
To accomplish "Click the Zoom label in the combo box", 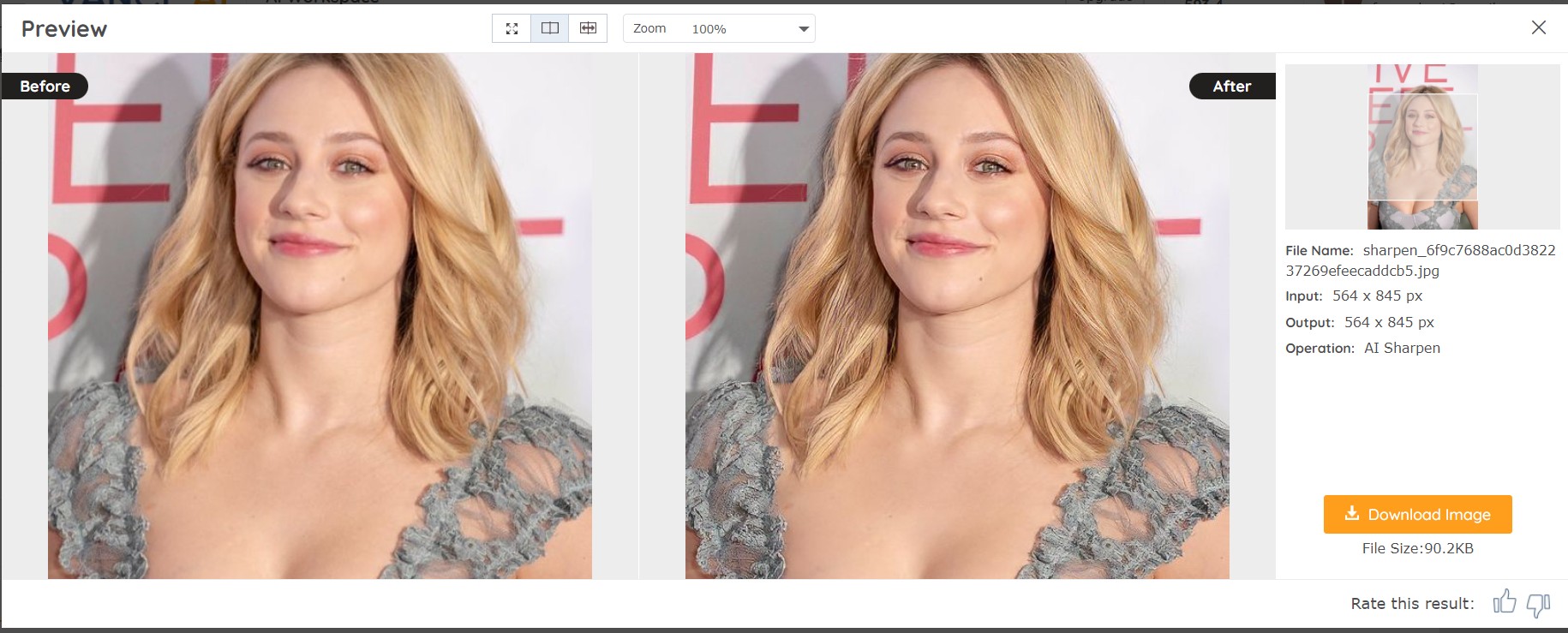I will [649, 28].
